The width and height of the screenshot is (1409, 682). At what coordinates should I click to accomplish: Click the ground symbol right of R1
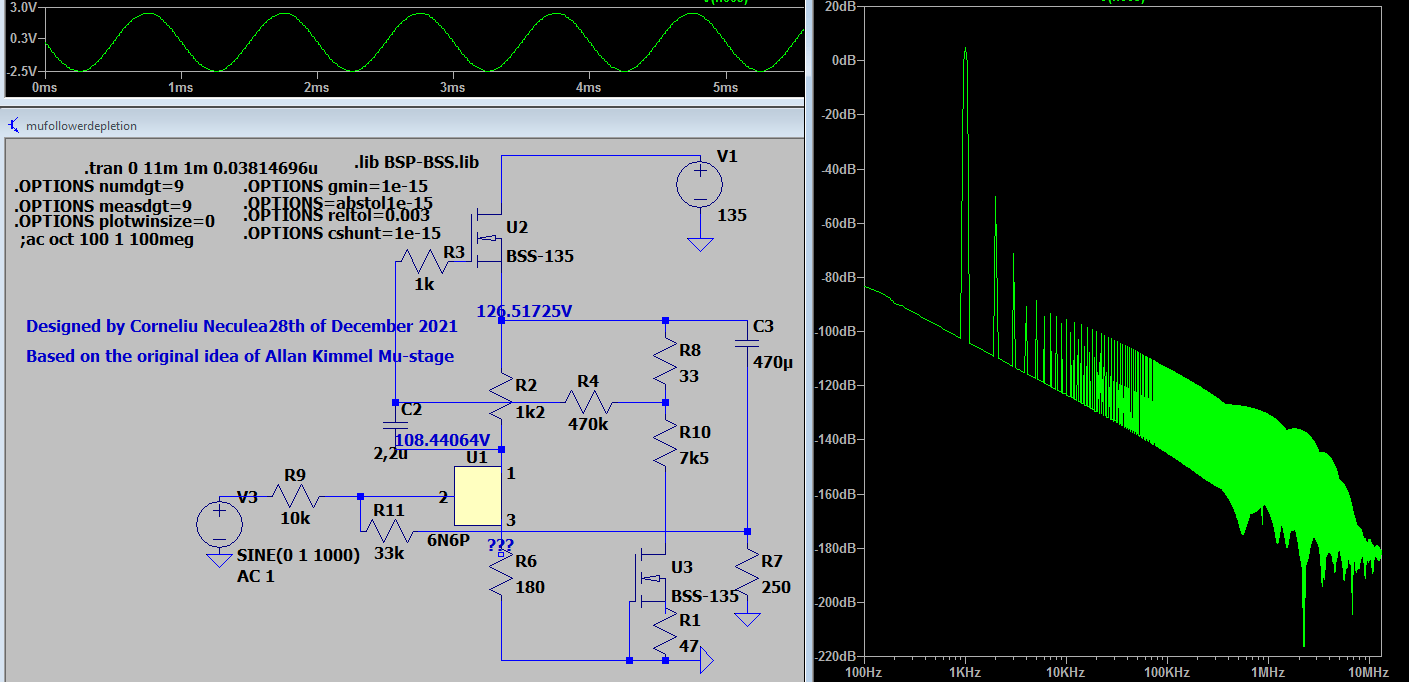tap(706, 660)
